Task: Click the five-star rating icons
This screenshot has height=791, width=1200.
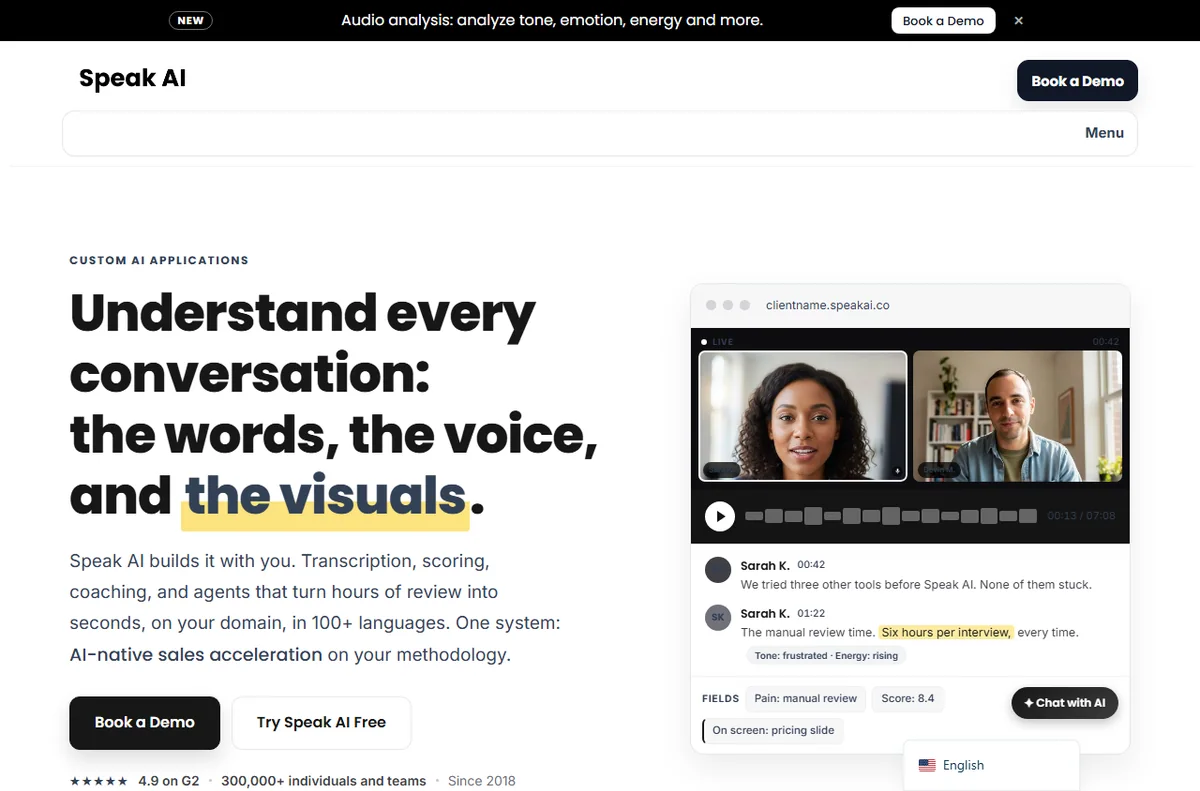Action: click(98, 781)
